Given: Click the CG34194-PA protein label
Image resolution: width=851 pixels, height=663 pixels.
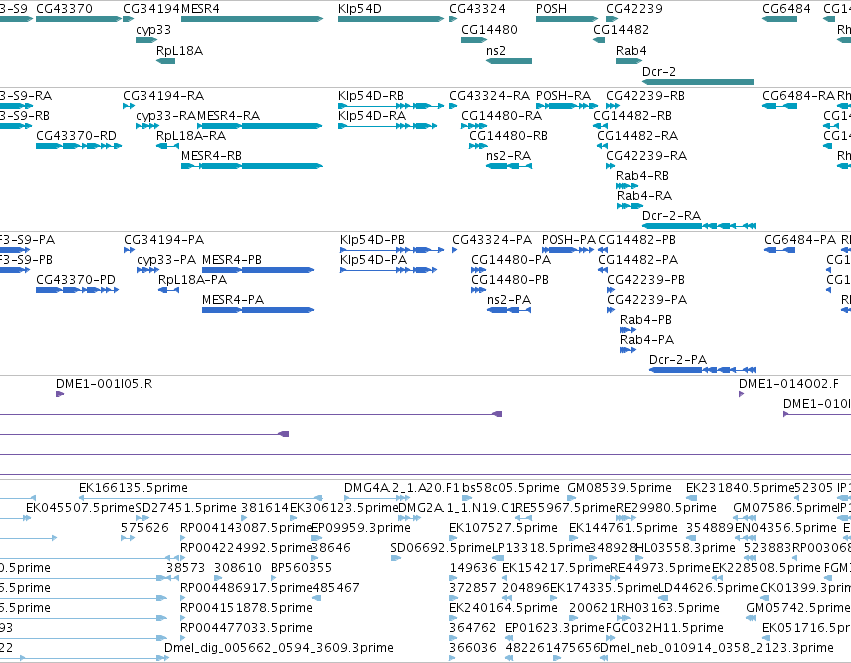Looking at the screenshot, I should pos(164,240).
